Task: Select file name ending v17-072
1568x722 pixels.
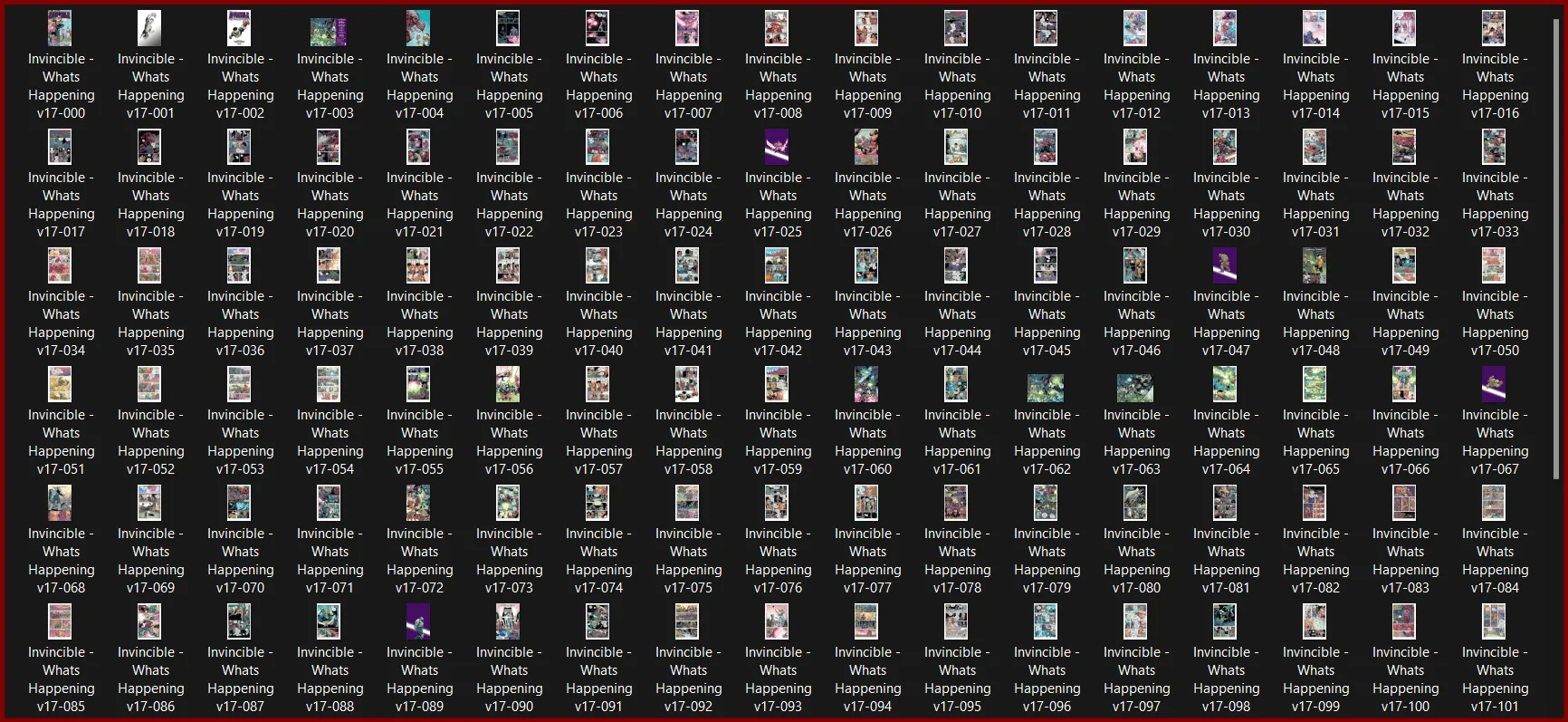Action: click(420, 561)
